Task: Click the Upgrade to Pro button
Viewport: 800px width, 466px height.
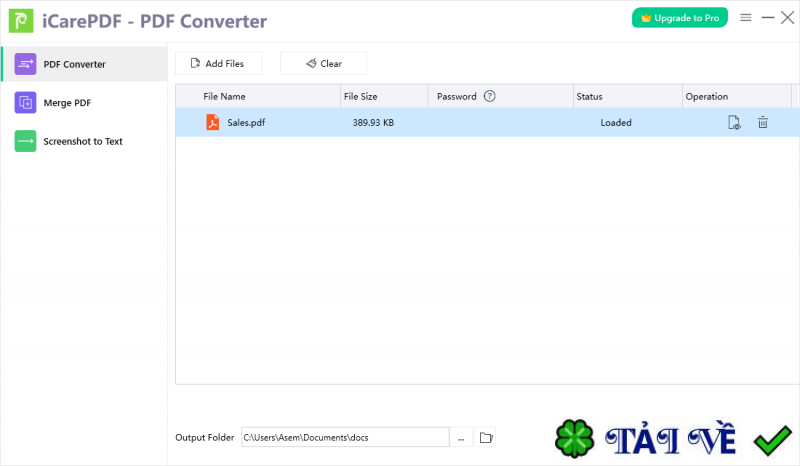Action: tap(680, 18)
